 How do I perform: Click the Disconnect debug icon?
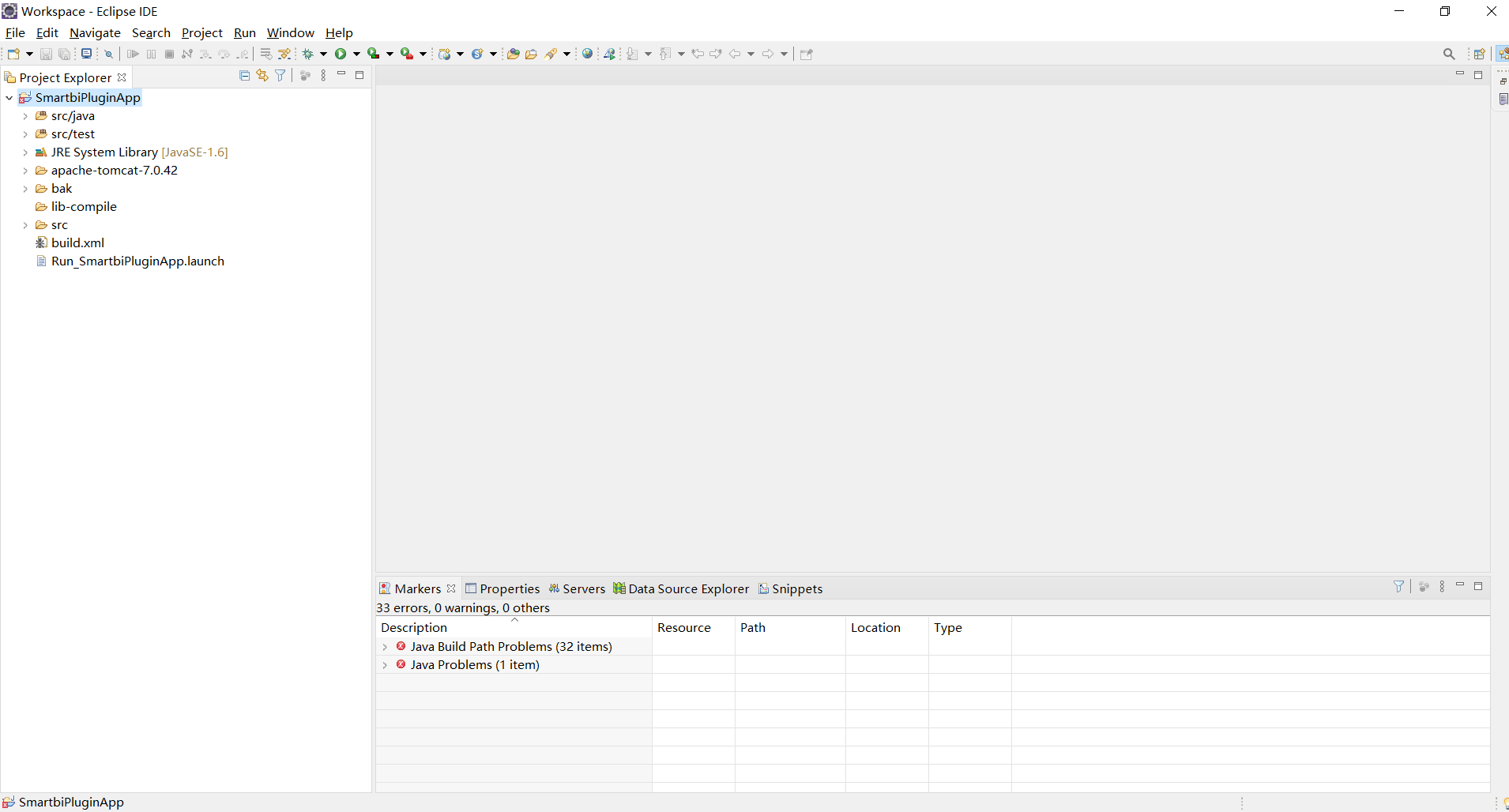[187, 54]
